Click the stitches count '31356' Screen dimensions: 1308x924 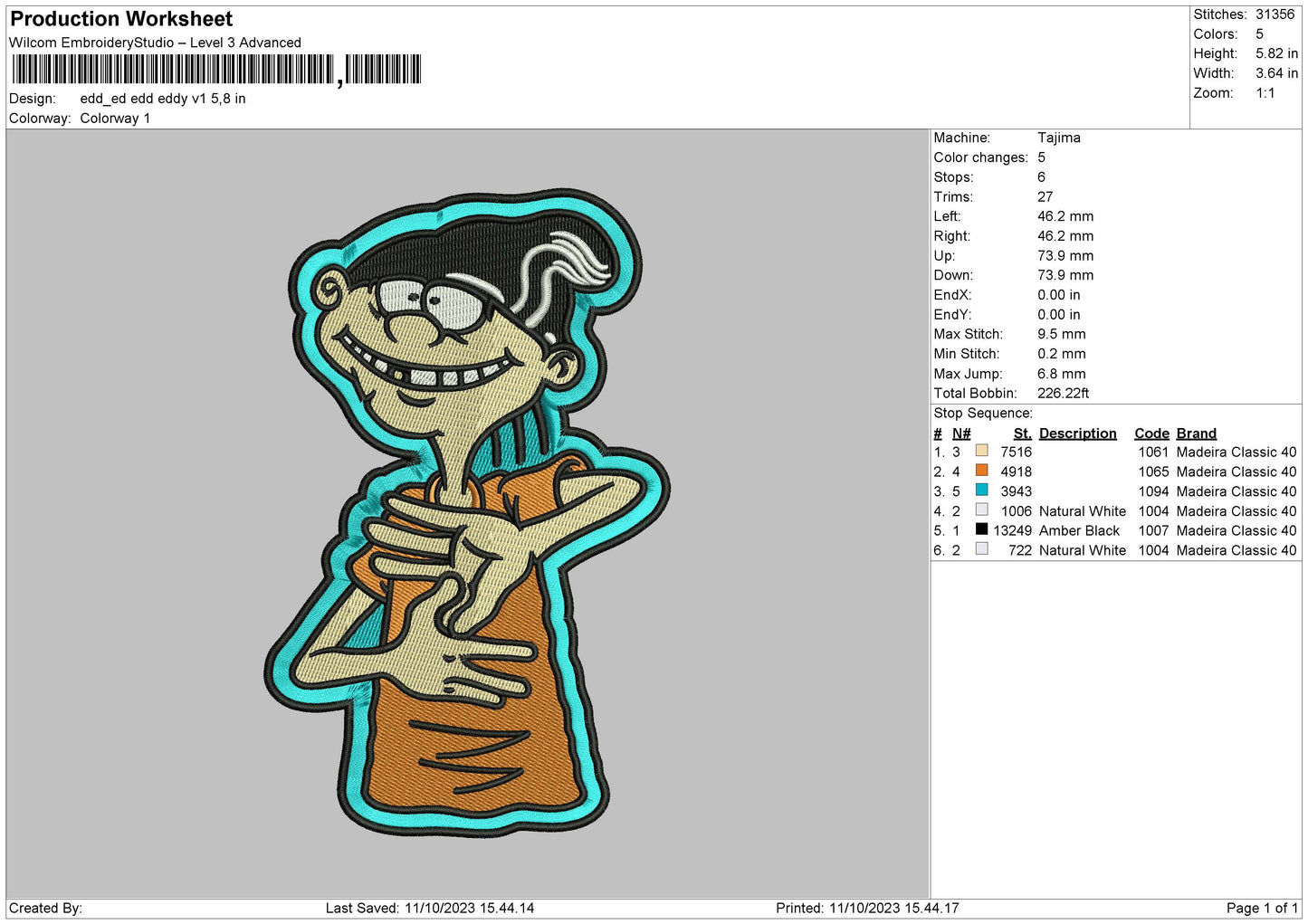tap(1275, 14)
